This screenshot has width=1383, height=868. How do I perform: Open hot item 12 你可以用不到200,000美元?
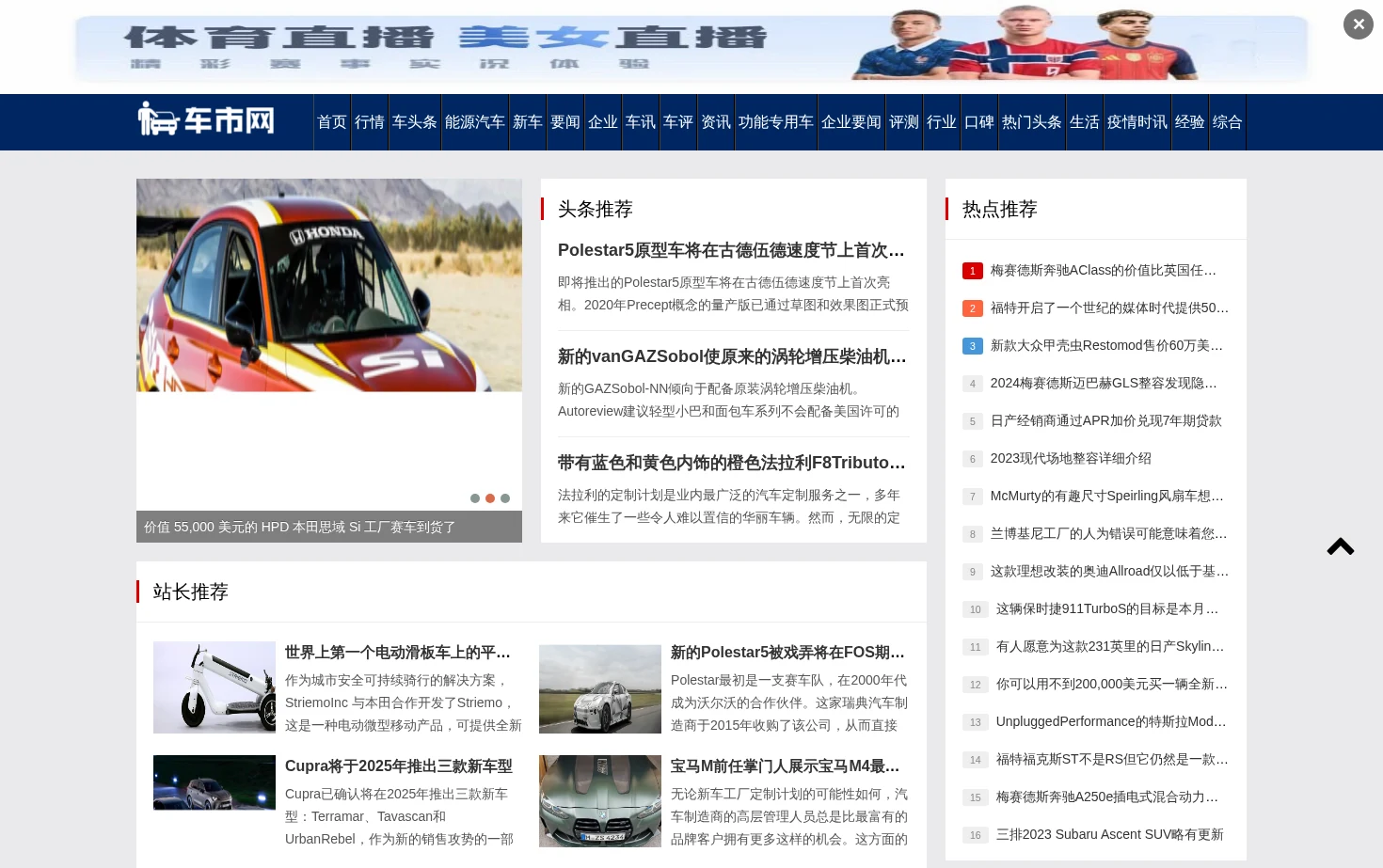point(1112,684)
